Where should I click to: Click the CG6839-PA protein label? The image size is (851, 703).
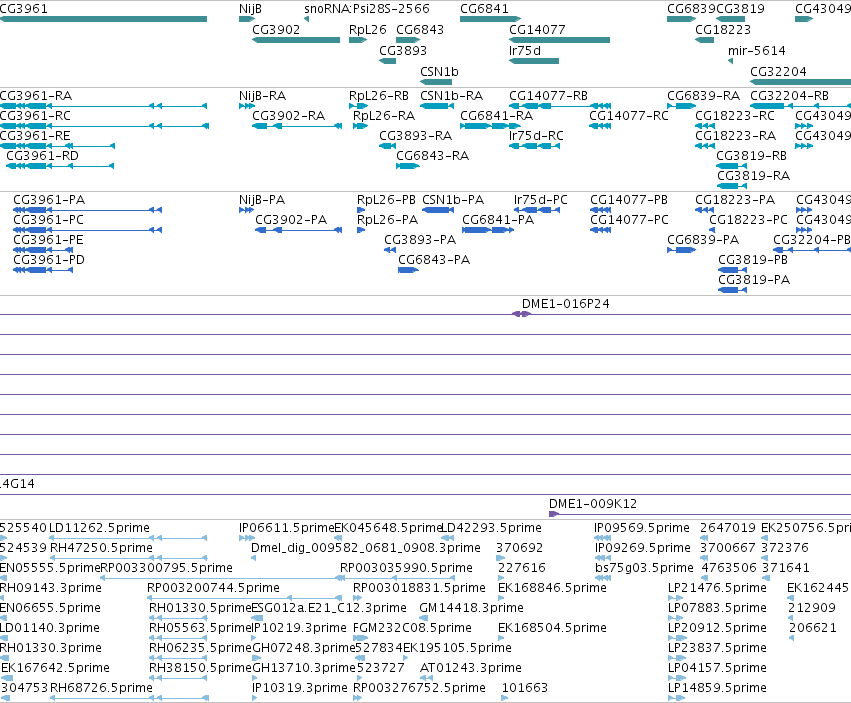[703, 240]
